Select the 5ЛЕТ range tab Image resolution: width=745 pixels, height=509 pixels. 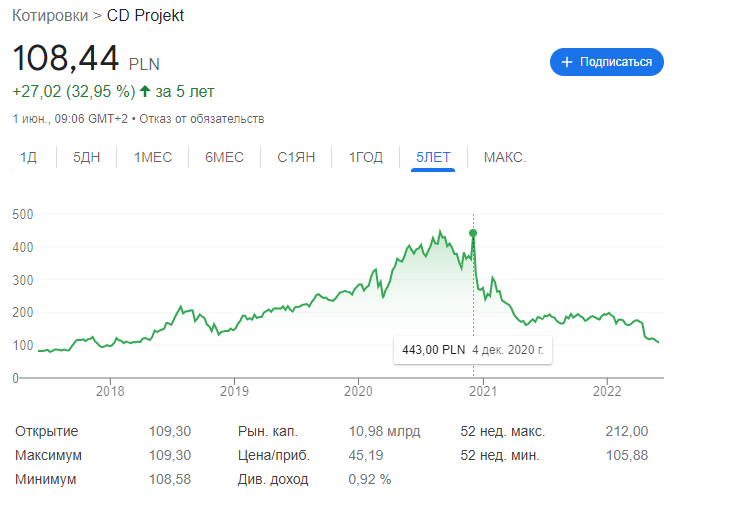coord(433,157)
